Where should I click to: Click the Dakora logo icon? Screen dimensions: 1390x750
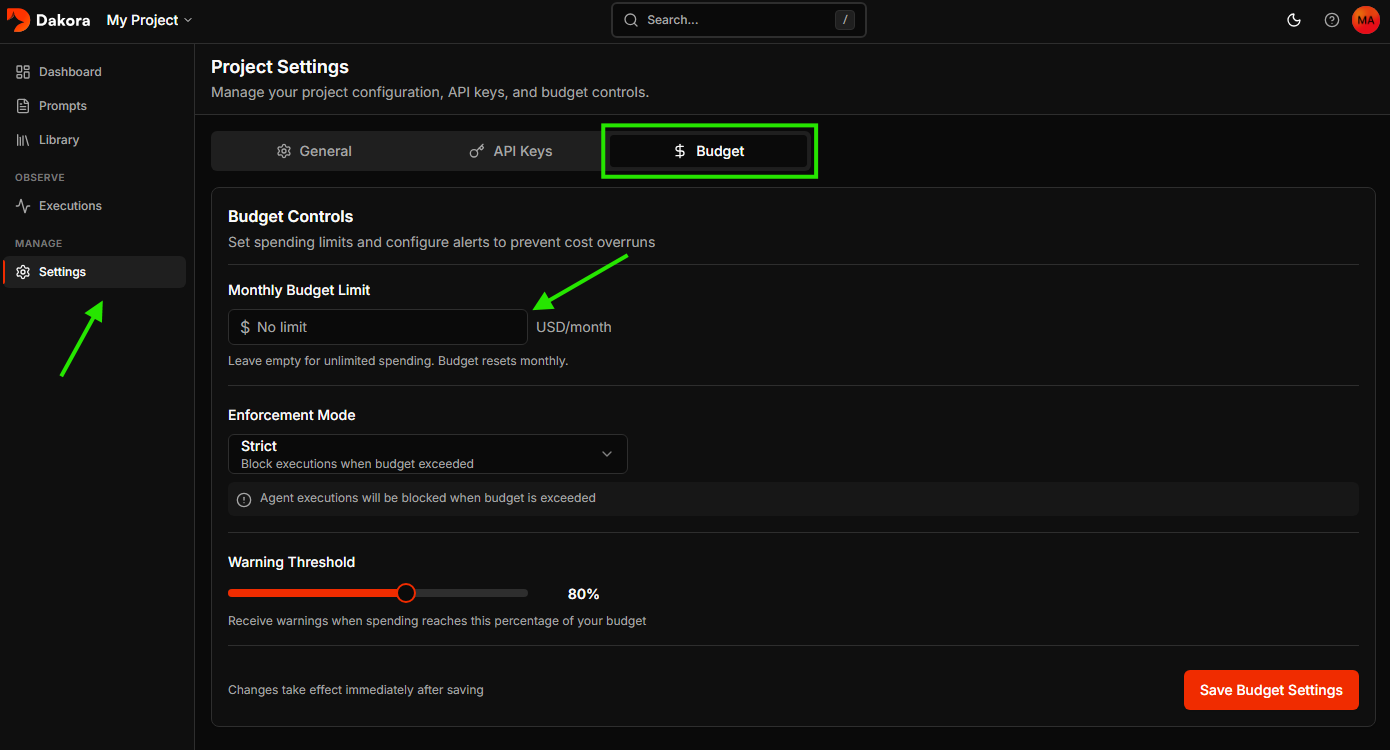point(19,20)
